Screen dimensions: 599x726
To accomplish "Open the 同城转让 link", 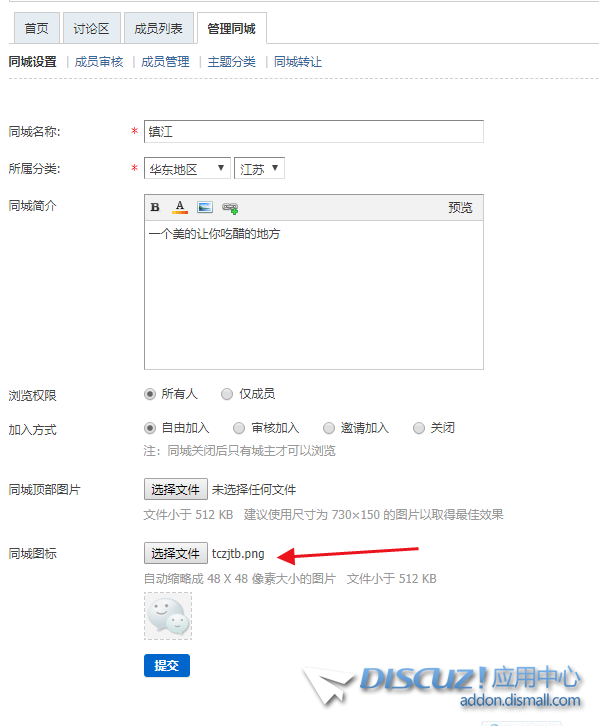I will 298,62.
